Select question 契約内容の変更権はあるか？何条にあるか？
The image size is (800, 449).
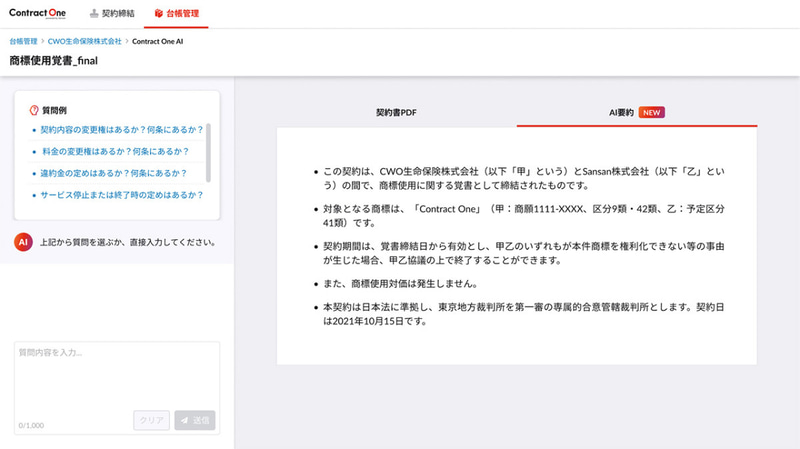[121, 130]
